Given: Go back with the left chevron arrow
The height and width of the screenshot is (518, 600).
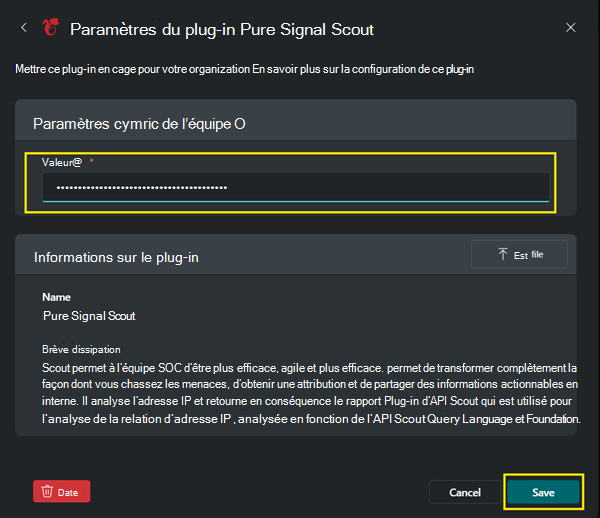Looking at the screenshot, I should [24, 28].
